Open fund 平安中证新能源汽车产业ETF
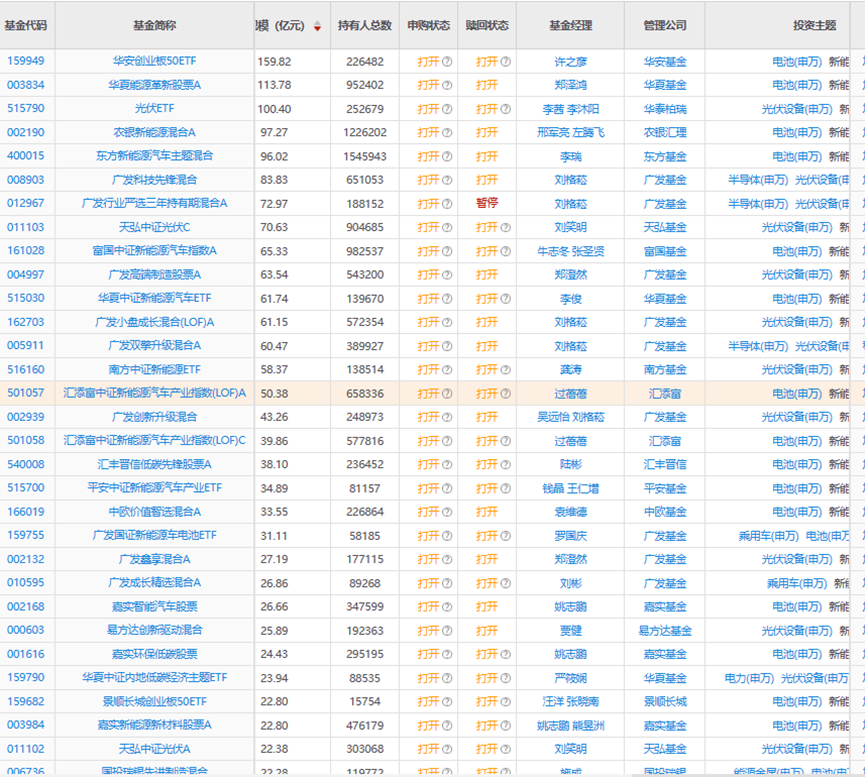 tap(154, 488)
